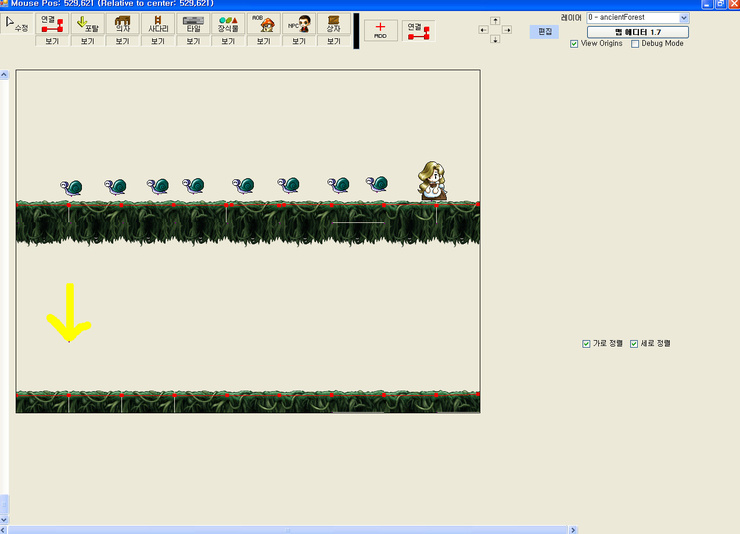
Task: Toggle 보기 view under the 의자 tool
Action: pos(123,41)
